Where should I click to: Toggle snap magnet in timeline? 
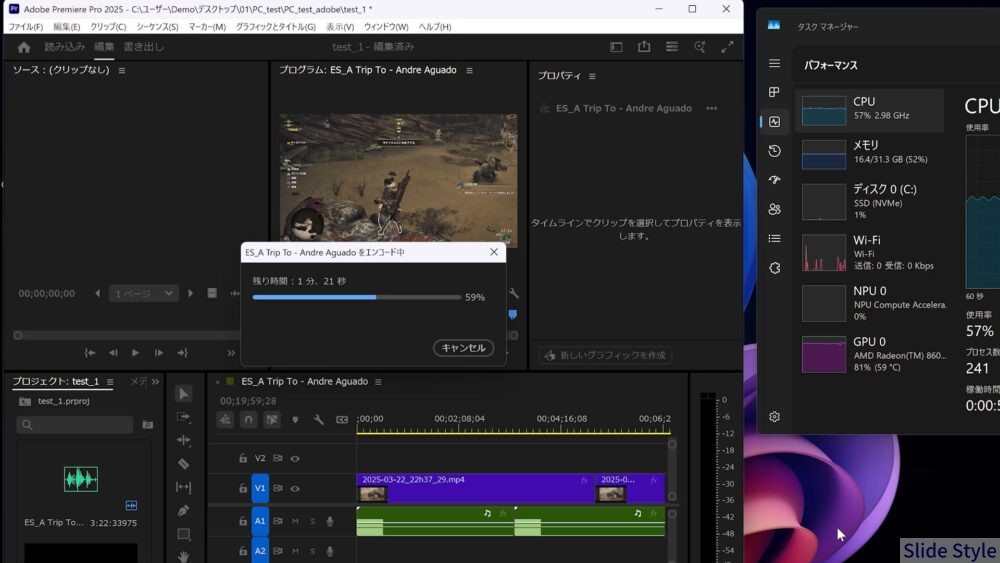(249, 420)
